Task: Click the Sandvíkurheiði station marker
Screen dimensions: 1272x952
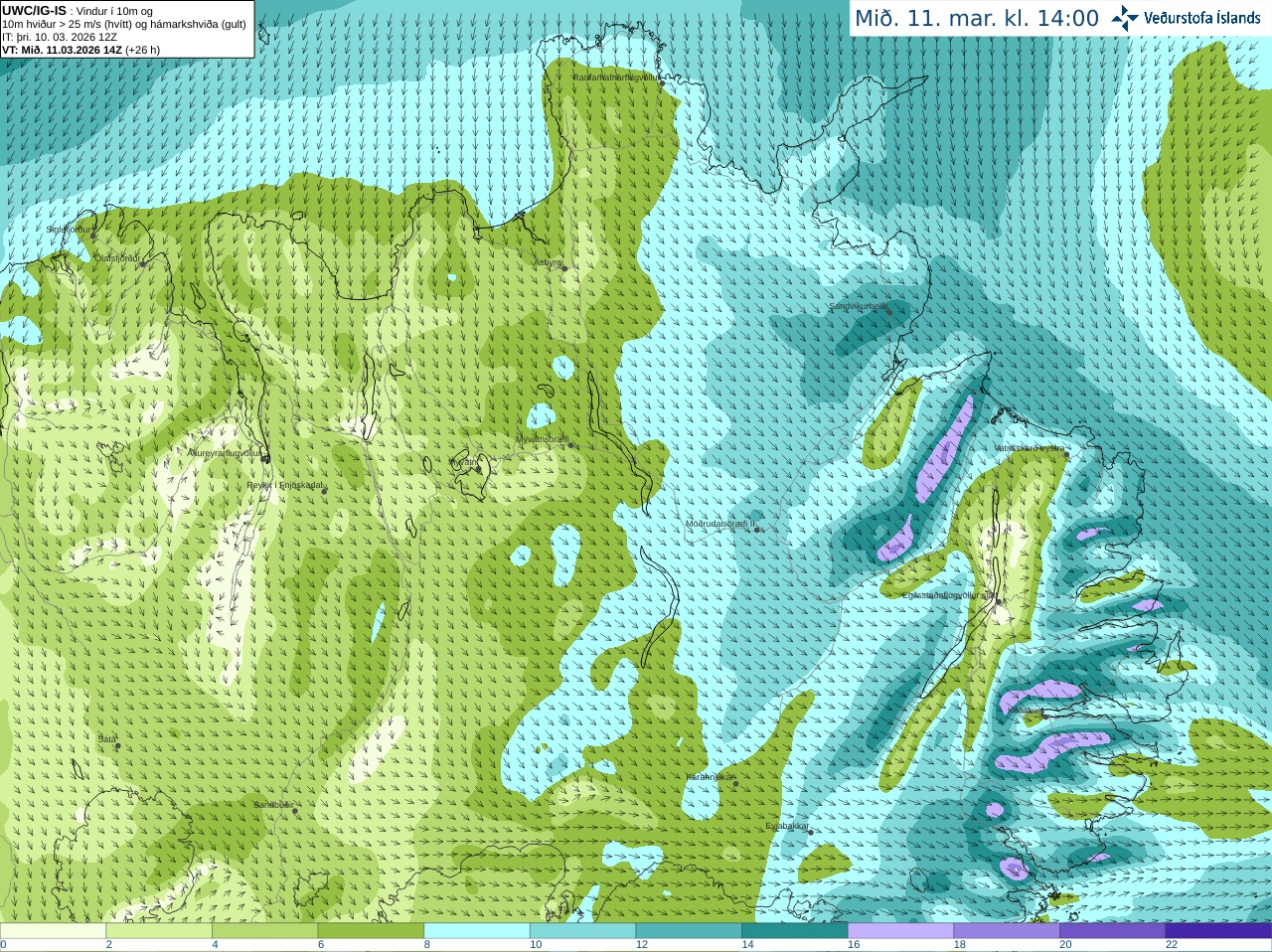Action: coord(889,313)
